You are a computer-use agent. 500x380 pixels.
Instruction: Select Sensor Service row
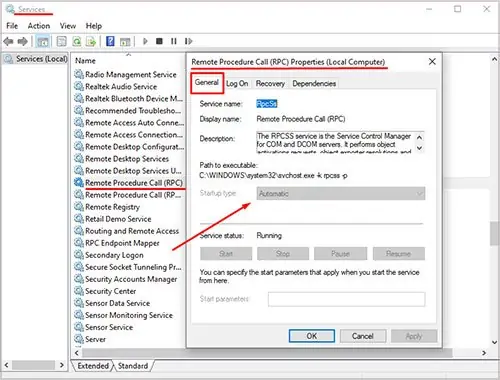(x=129, y=327)
